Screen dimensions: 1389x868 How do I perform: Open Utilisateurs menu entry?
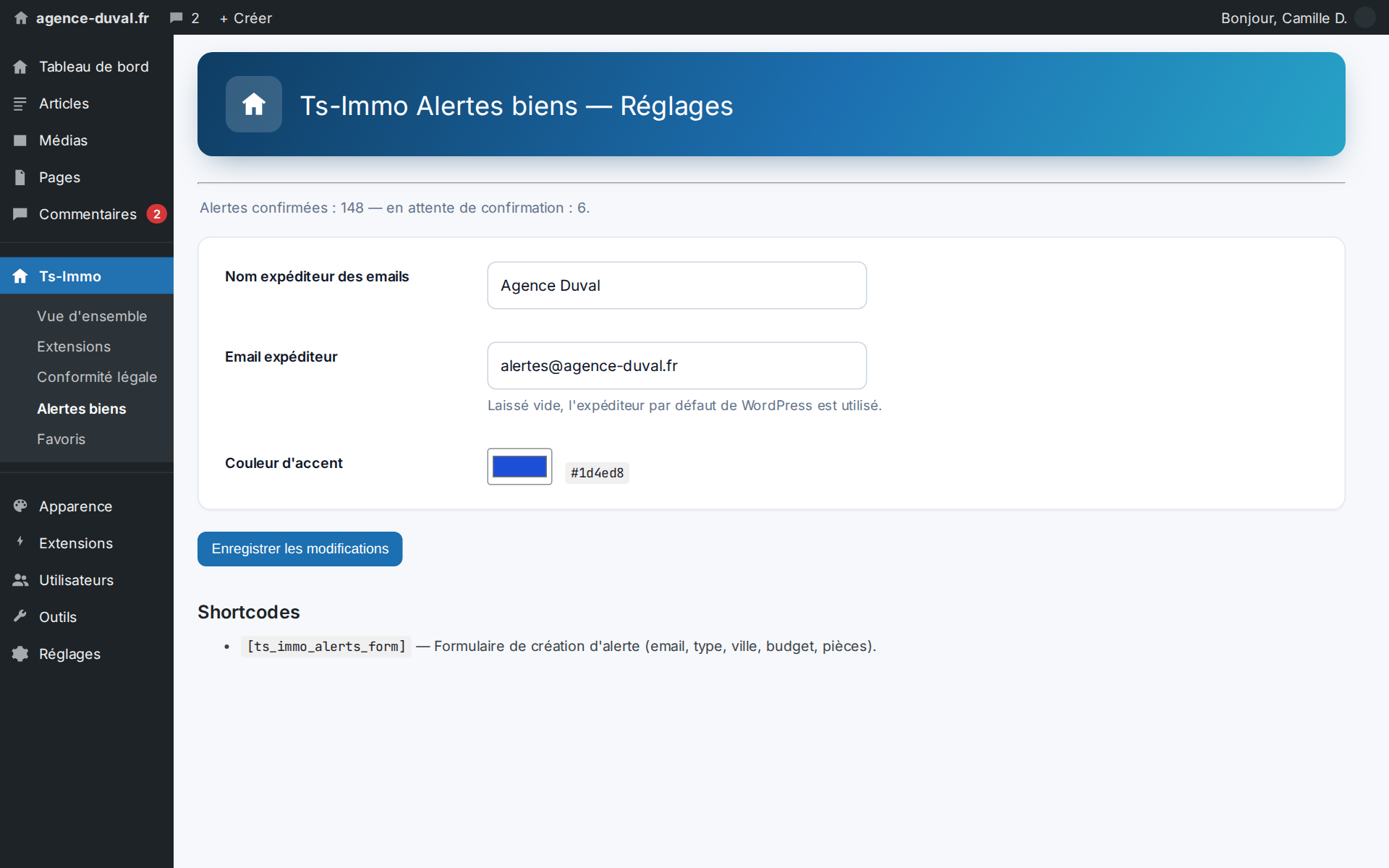click(87, 580)
